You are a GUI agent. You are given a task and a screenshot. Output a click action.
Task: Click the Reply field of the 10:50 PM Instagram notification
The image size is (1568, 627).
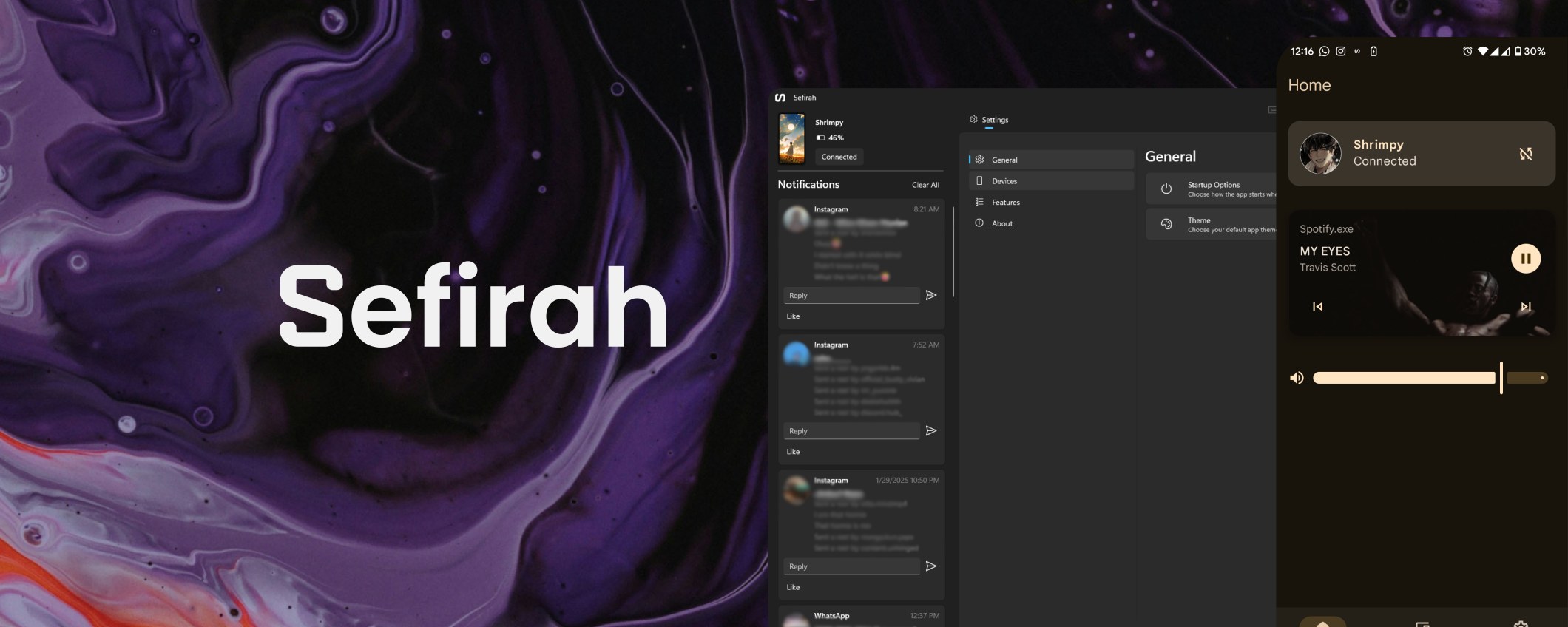851,566
